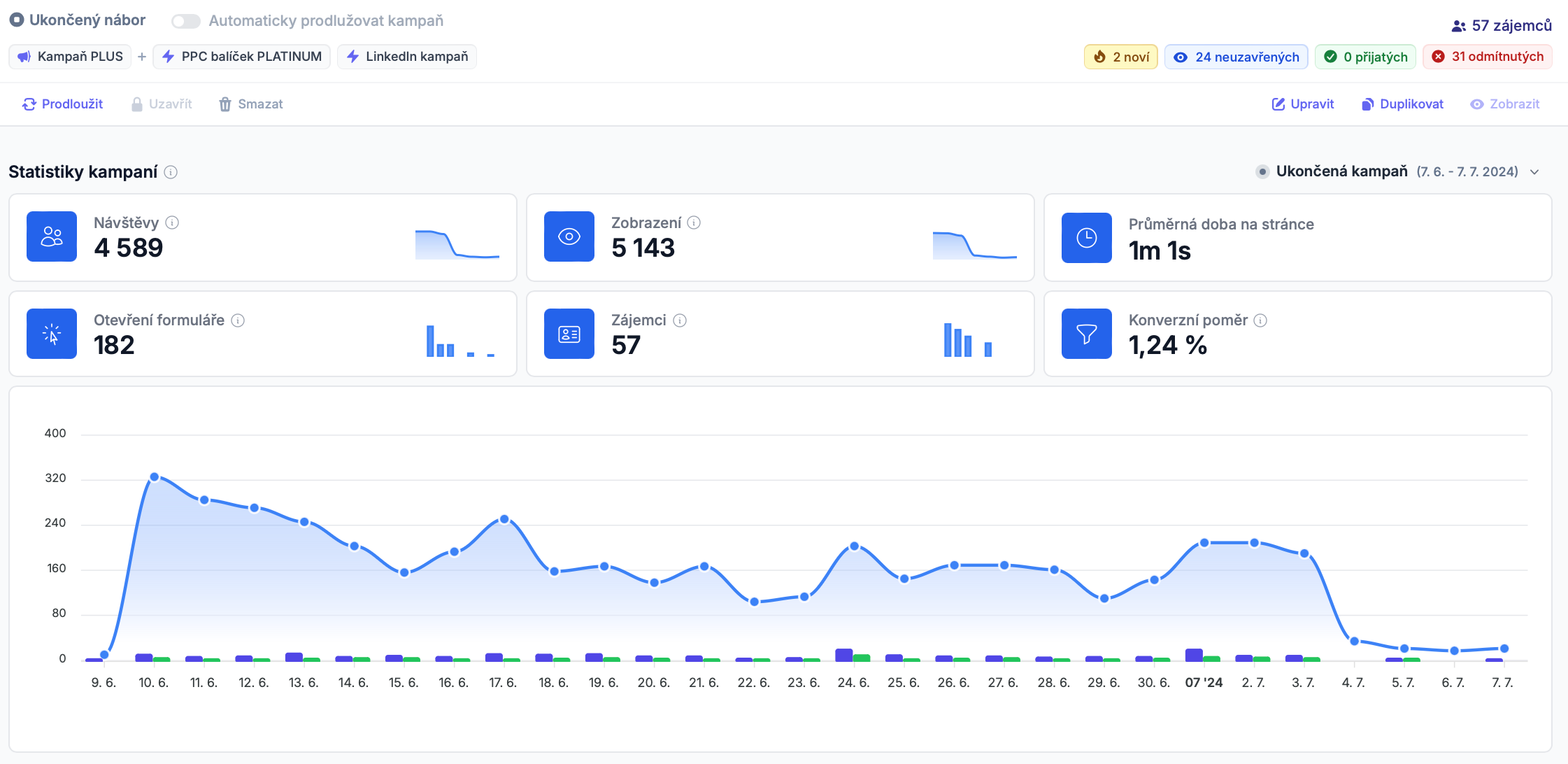Toggle automatic campaign extension switch
The image size is (1568, 764).
(186, 21)
